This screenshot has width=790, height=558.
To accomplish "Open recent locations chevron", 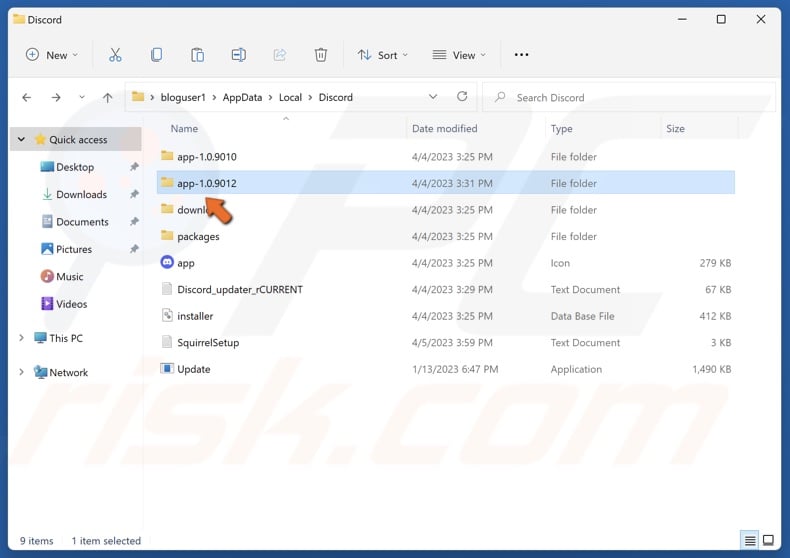I will click(82, 97).
